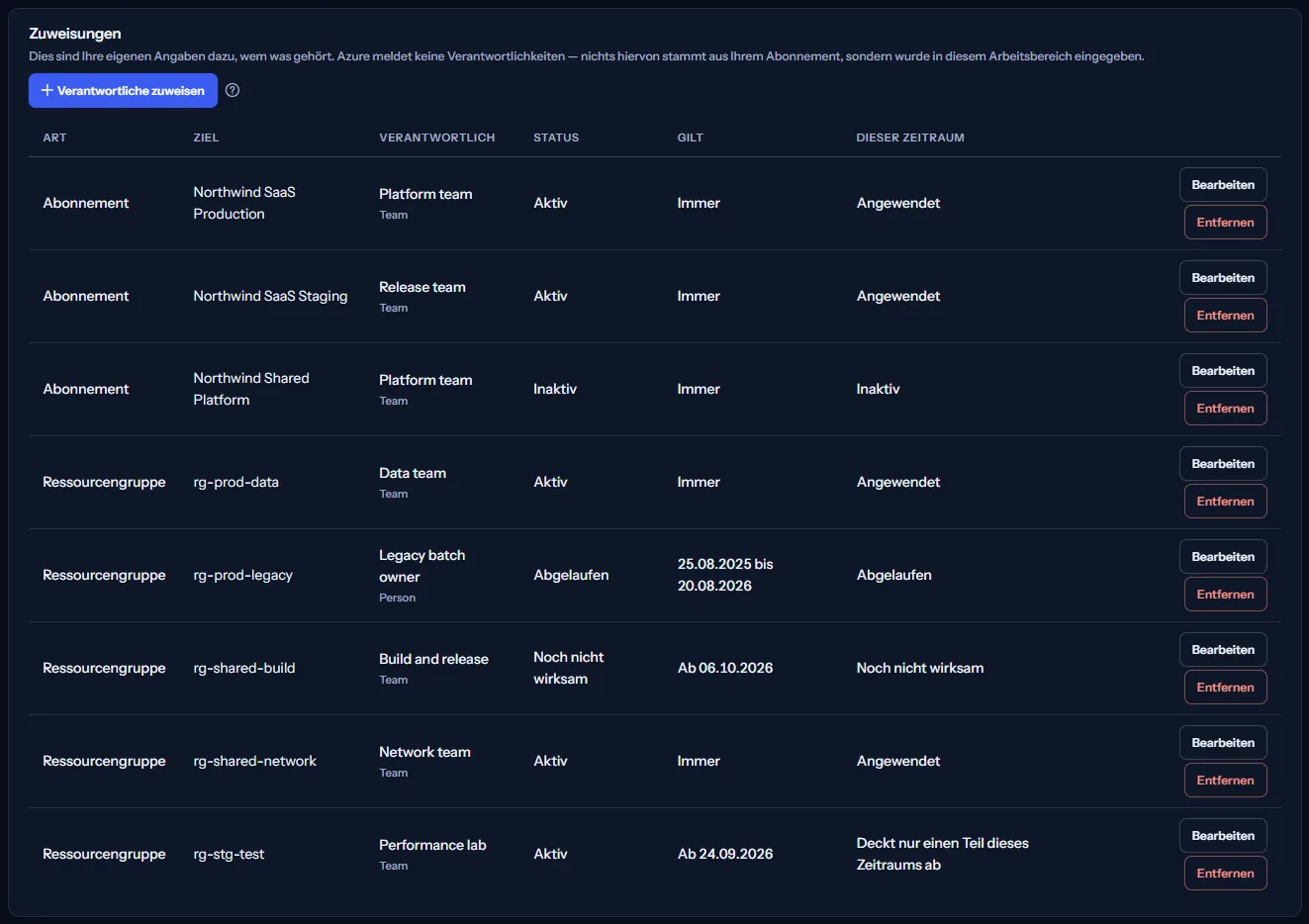This screenshot has height=924, width=1309.
Task: Click 'Abgelaufen' status in rg-prod-legacy row
Action: (x=571, y=575)
